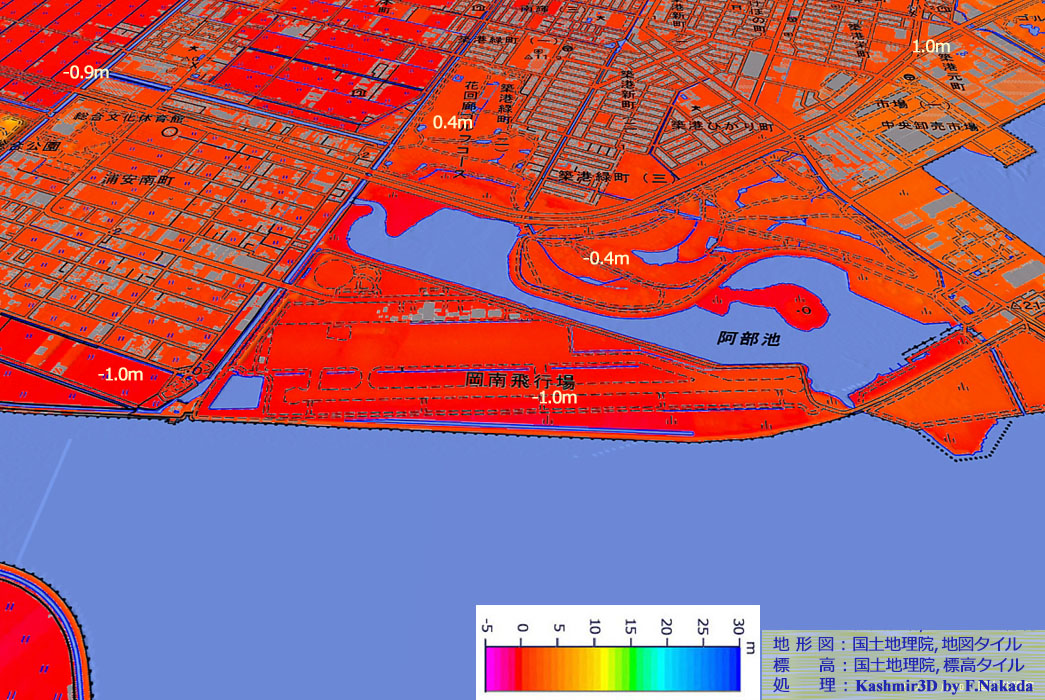The image size is (1045, 700).
Task: Click the 30 tick on elevation legend
Action: pos(738,628)
